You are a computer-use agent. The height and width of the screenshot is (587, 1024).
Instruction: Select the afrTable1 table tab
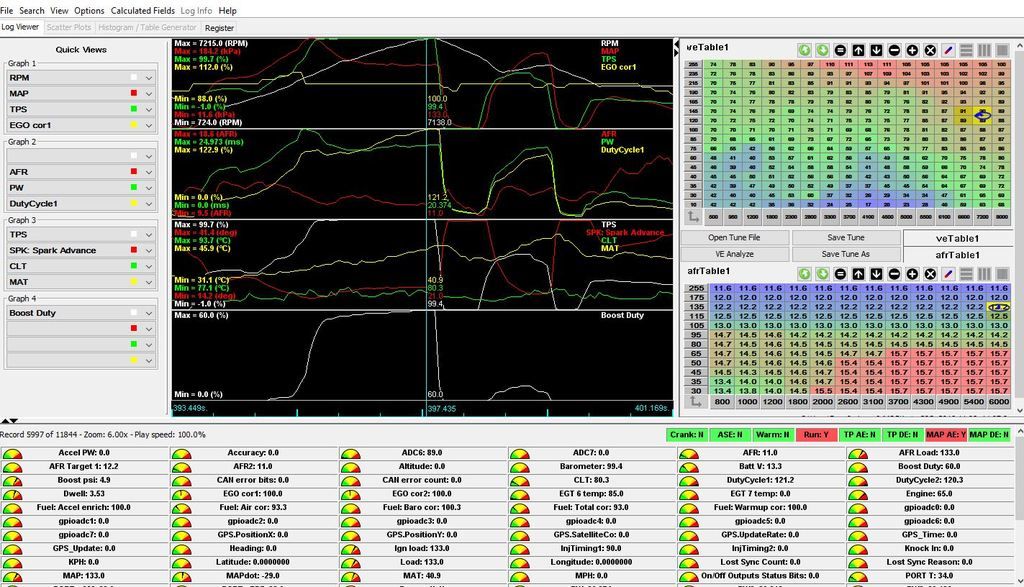(x=957, y=255)
